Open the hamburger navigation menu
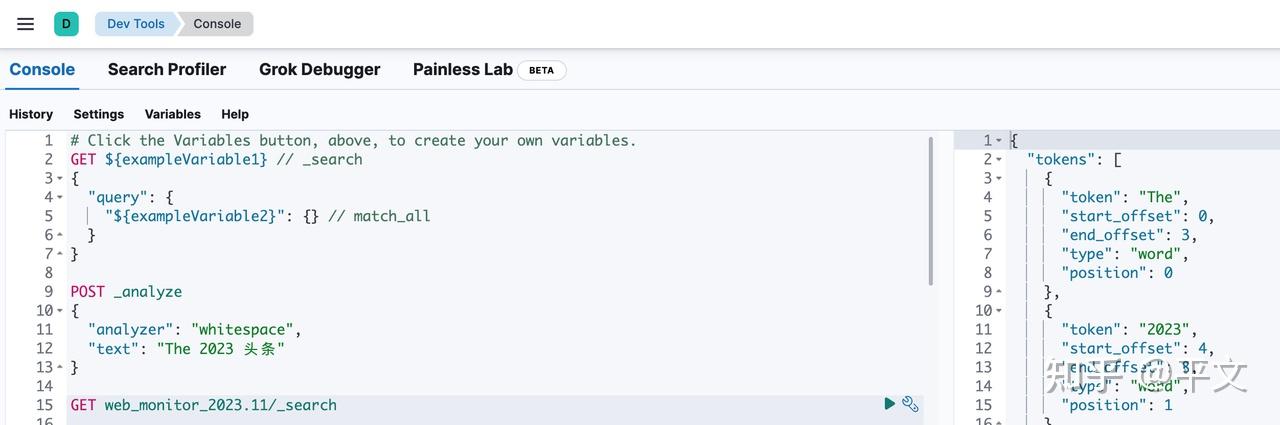 26,24
